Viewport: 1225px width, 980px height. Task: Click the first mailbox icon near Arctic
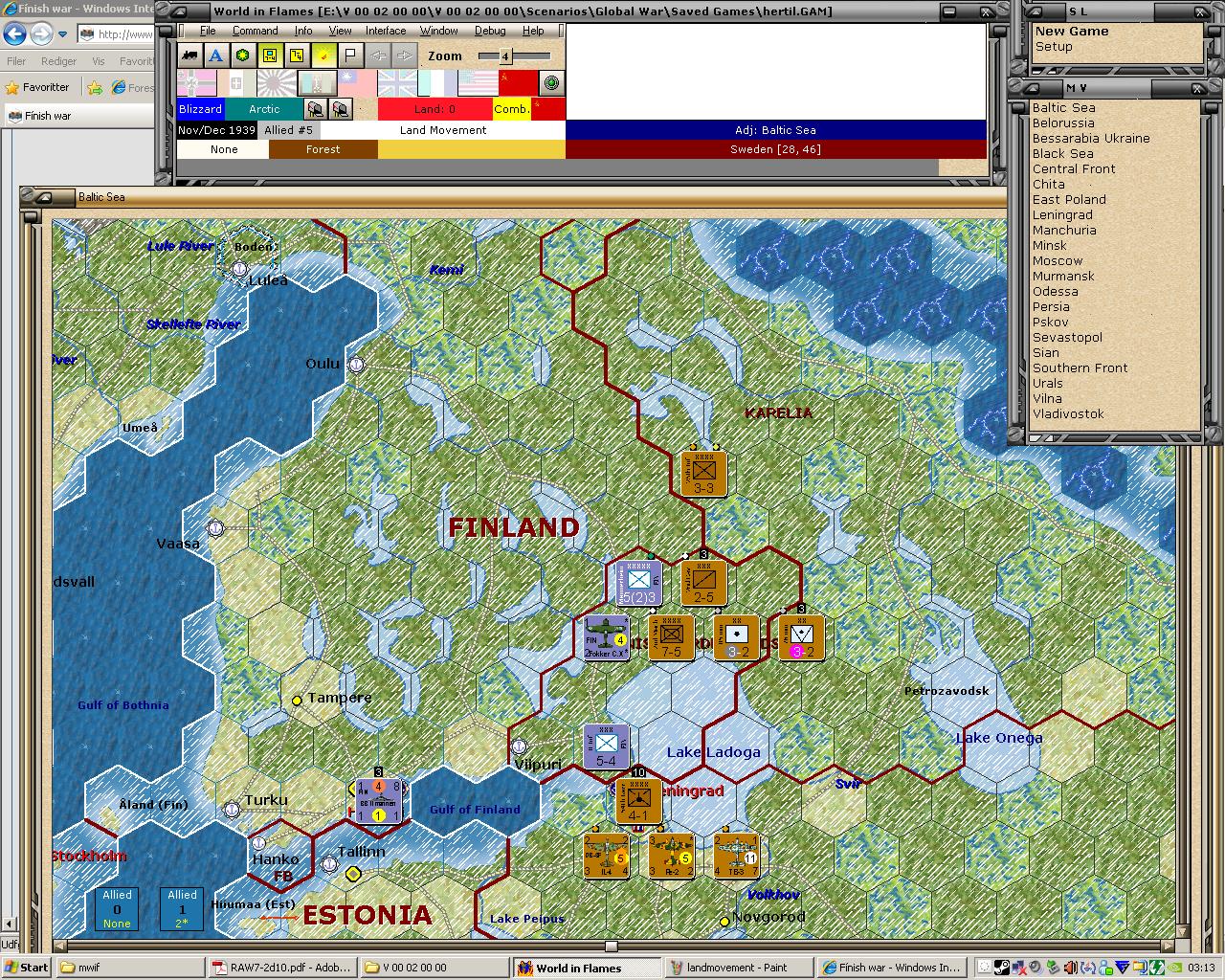316,108
